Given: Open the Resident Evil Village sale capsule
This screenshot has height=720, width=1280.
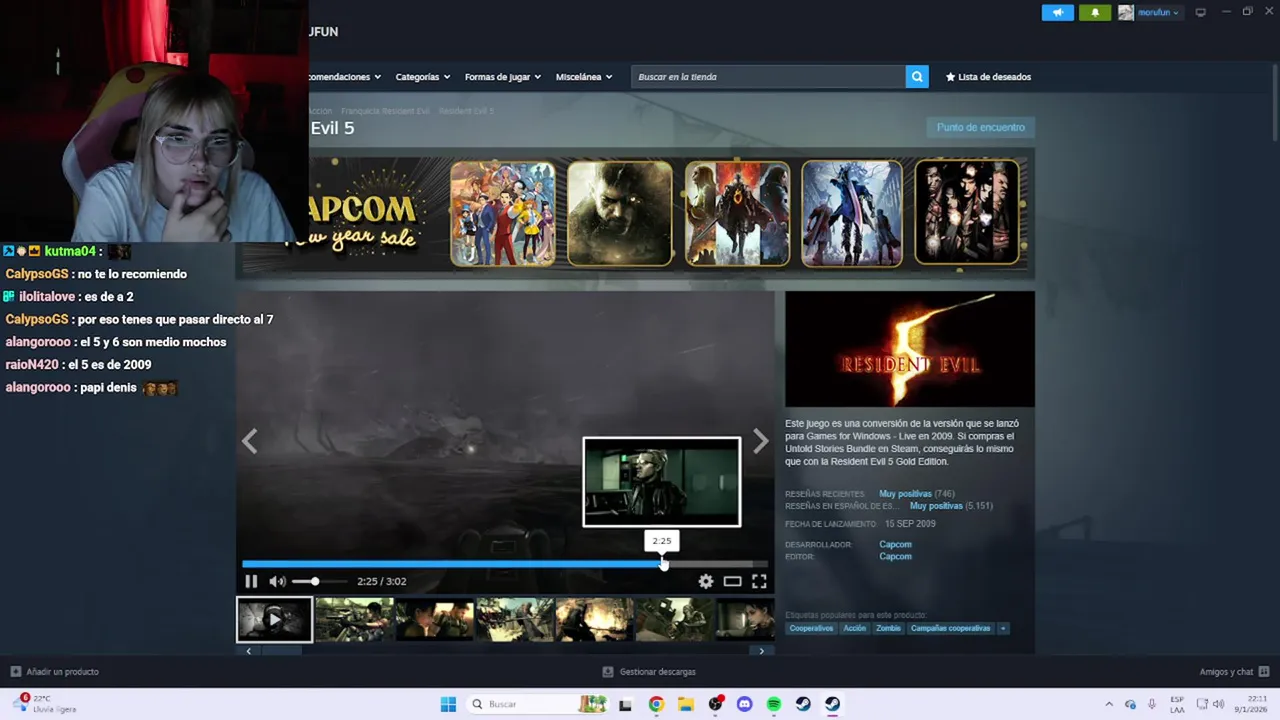Looking at the screenshot, I should tap(620, 214).
